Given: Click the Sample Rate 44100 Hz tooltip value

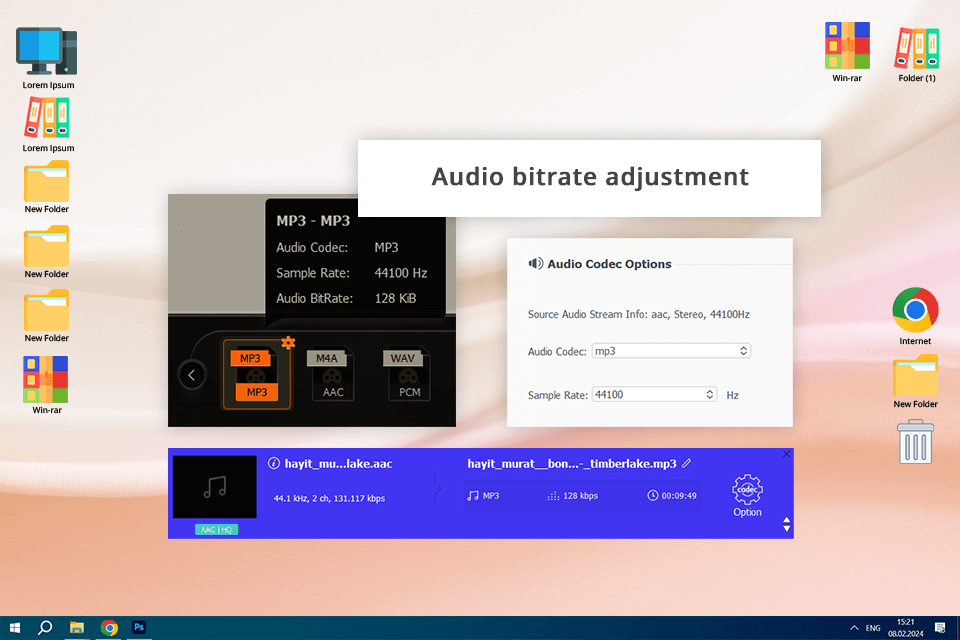Looking at the screenshot, I should [401, 273].
